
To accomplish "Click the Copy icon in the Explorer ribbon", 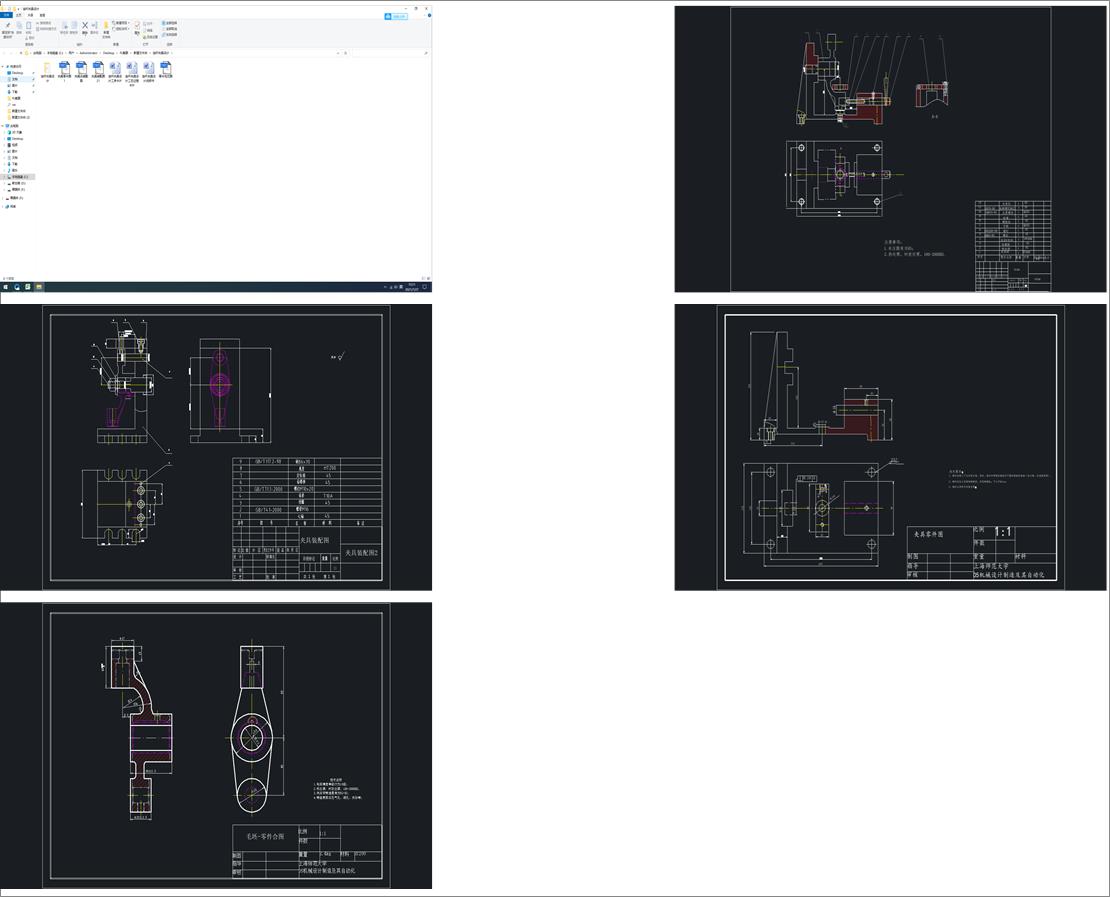I will click(19, 25).
